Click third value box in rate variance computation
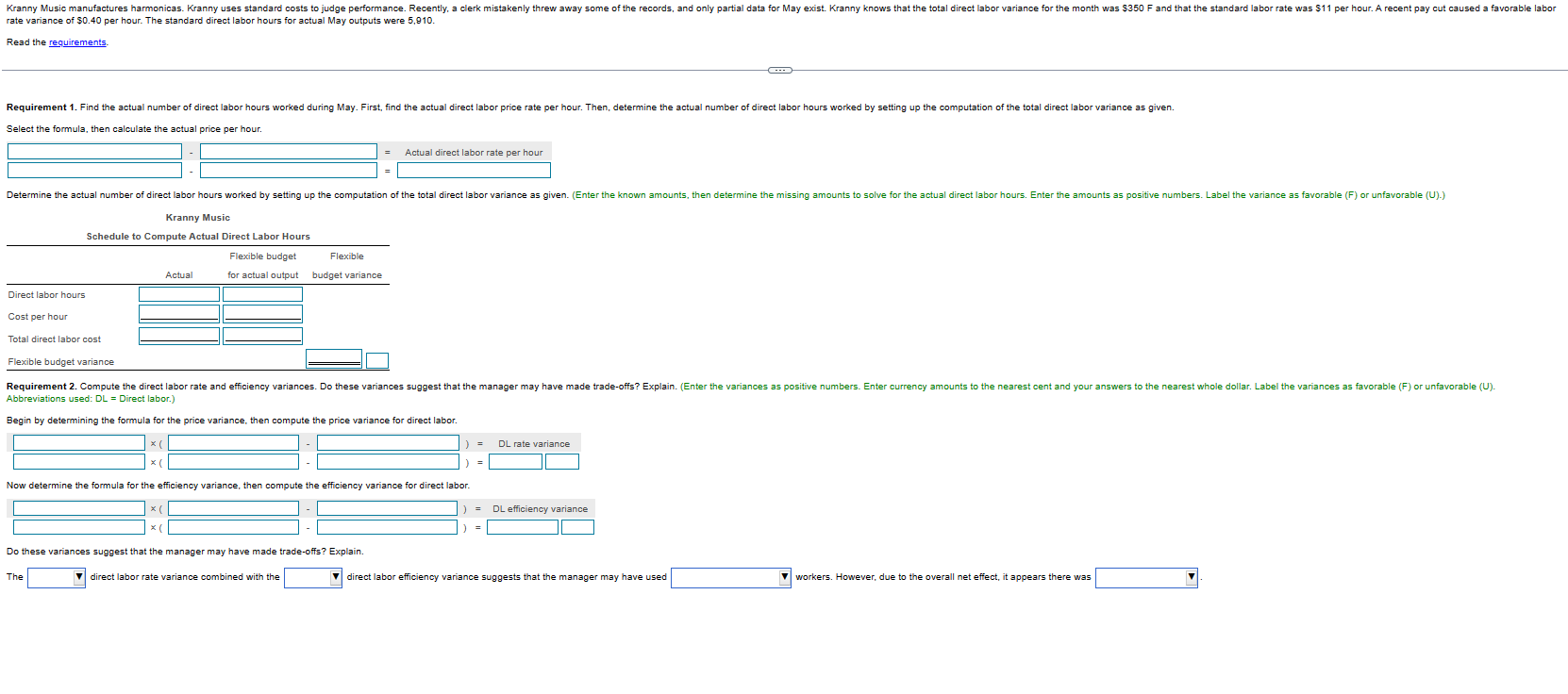This screenshot has width=1568, height=694. coord(388,462)
